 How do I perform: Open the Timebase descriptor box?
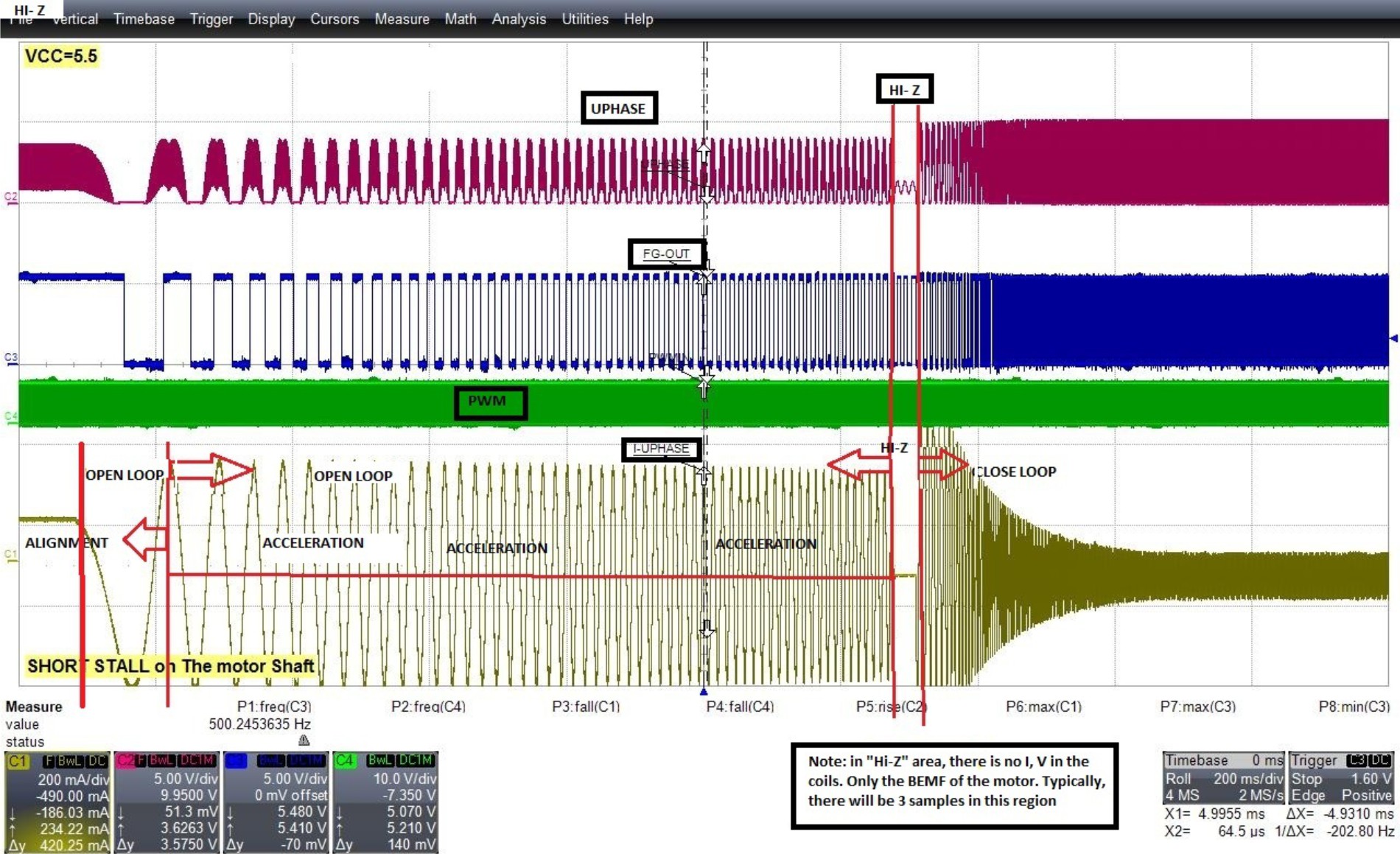(x=1224, y=778)
